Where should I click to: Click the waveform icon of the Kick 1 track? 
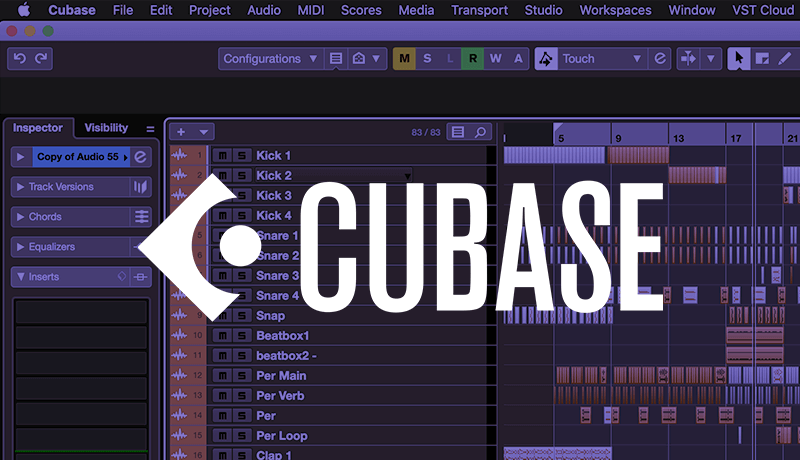click(179, 155)
